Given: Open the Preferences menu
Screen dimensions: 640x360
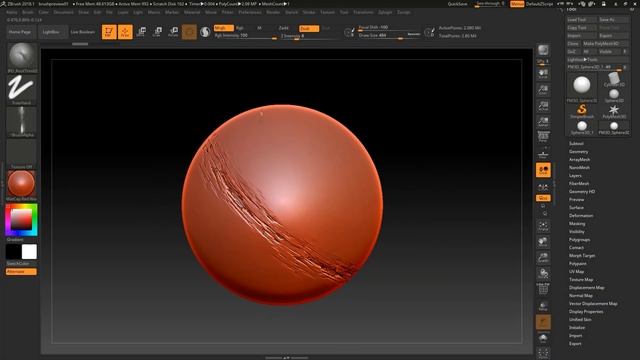Looking at the screenshot, I should pos(250,12).
